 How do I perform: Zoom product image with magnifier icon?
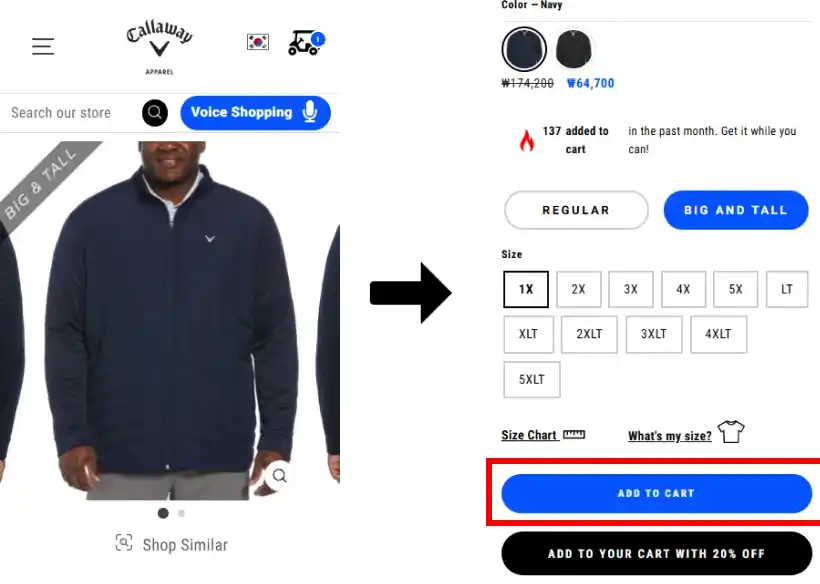[280, 475]
